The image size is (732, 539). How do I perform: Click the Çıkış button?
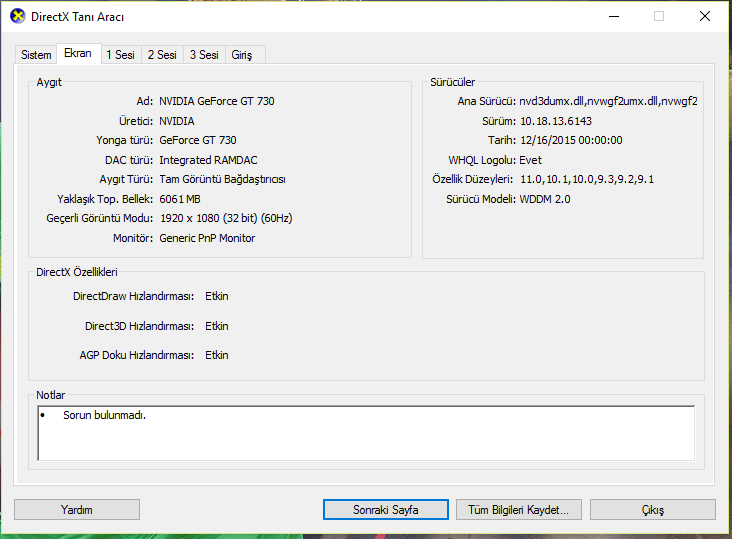click(x=653, y=510)
